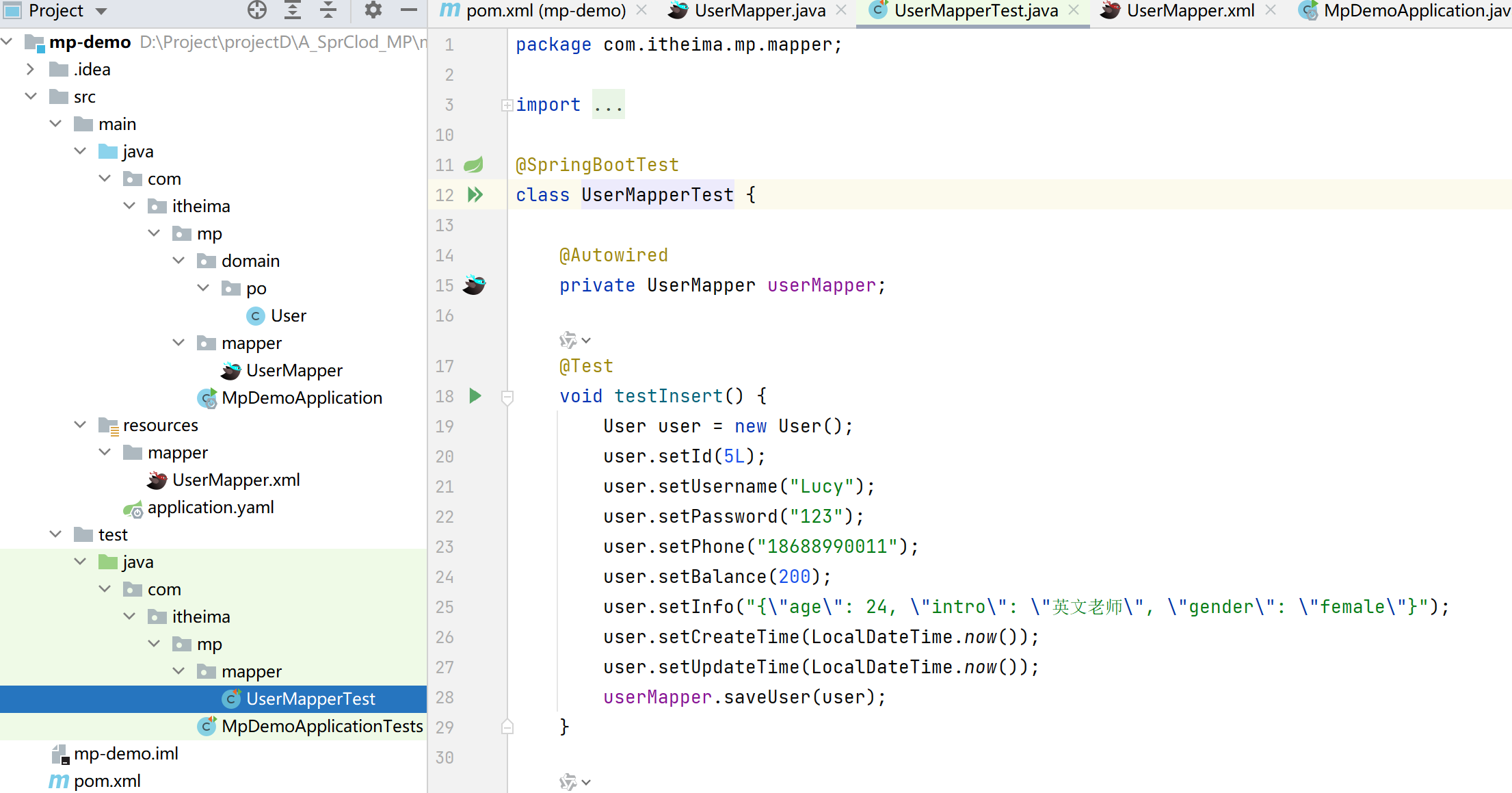The height and width of the screenshot is (793, 1512).
Task: Run testInsert using the green gutter arrow
Action: point(475,395)
